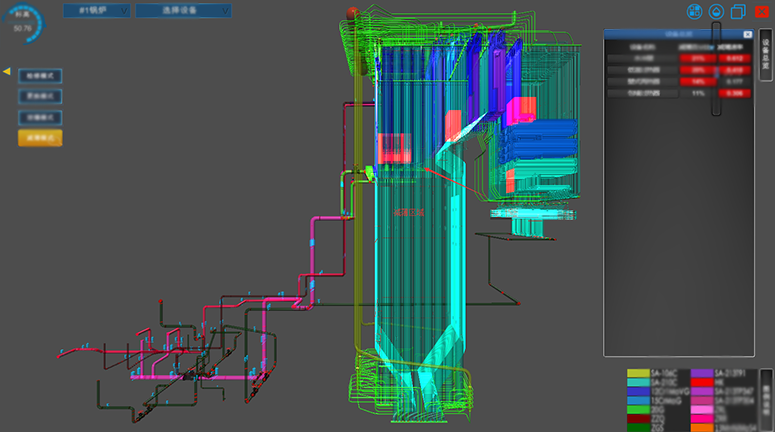Open the #1锅炉 boiler dropdown
775x432 pixels.
(x=96, y=10)
